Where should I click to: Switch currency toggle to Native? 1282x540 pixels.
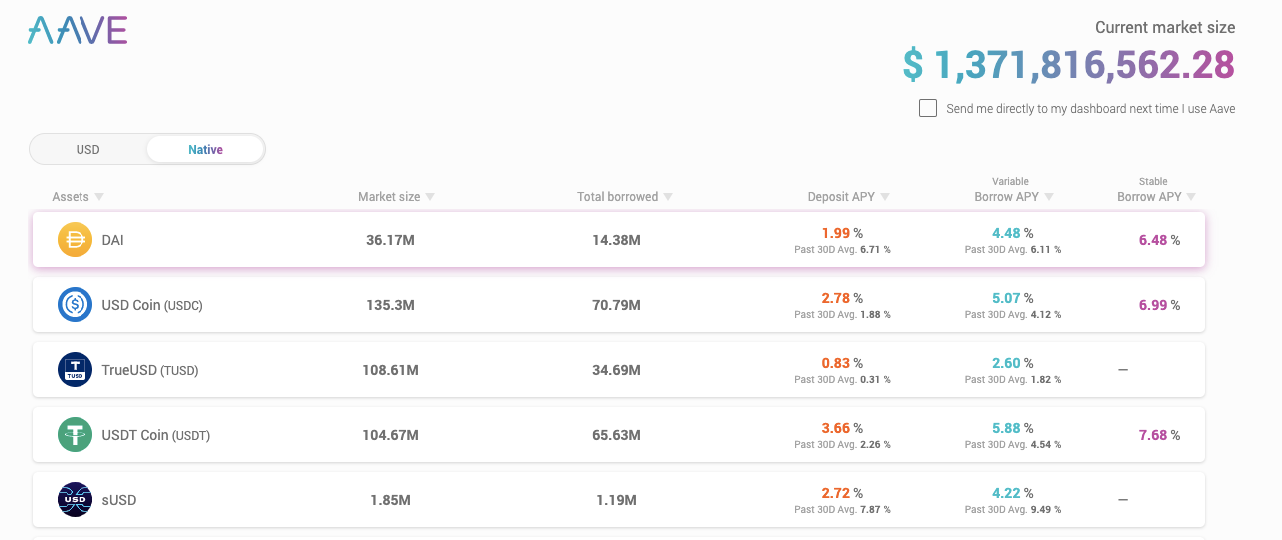(x=205, y=149)
